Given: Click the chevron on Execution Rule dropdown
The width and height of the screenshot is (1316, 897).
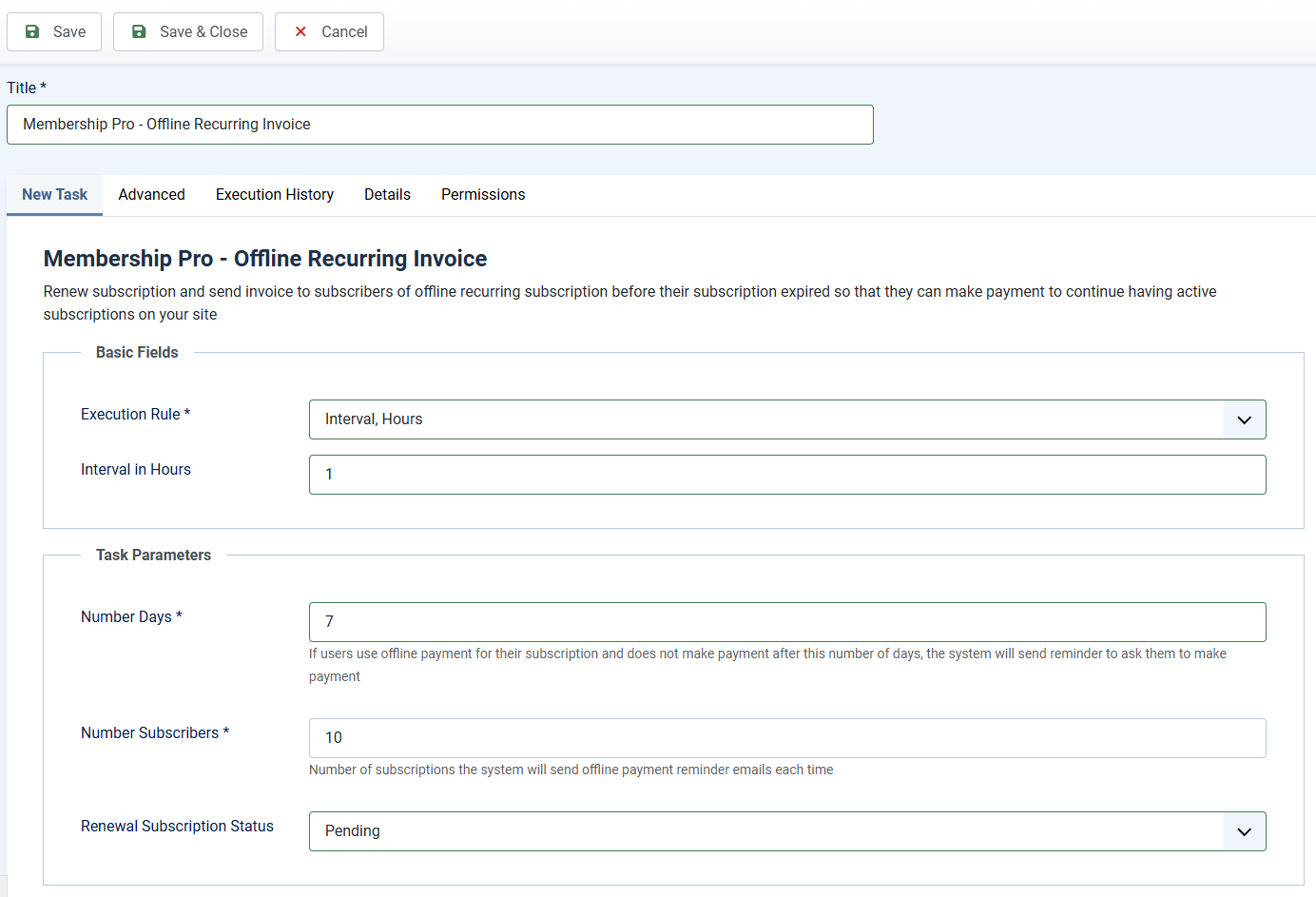Looking at the screenshot, I should 1244,419.
